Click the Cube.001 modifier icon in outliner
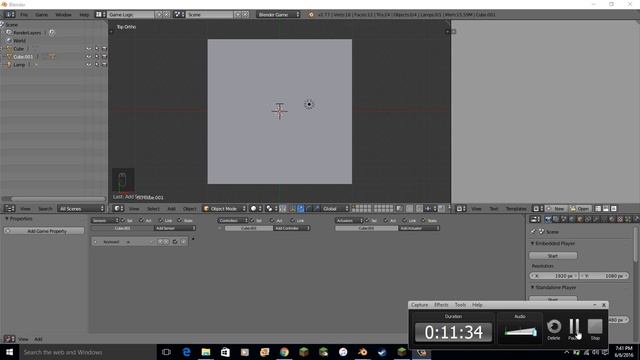The image size is (640, 360). tap(52, 57)
